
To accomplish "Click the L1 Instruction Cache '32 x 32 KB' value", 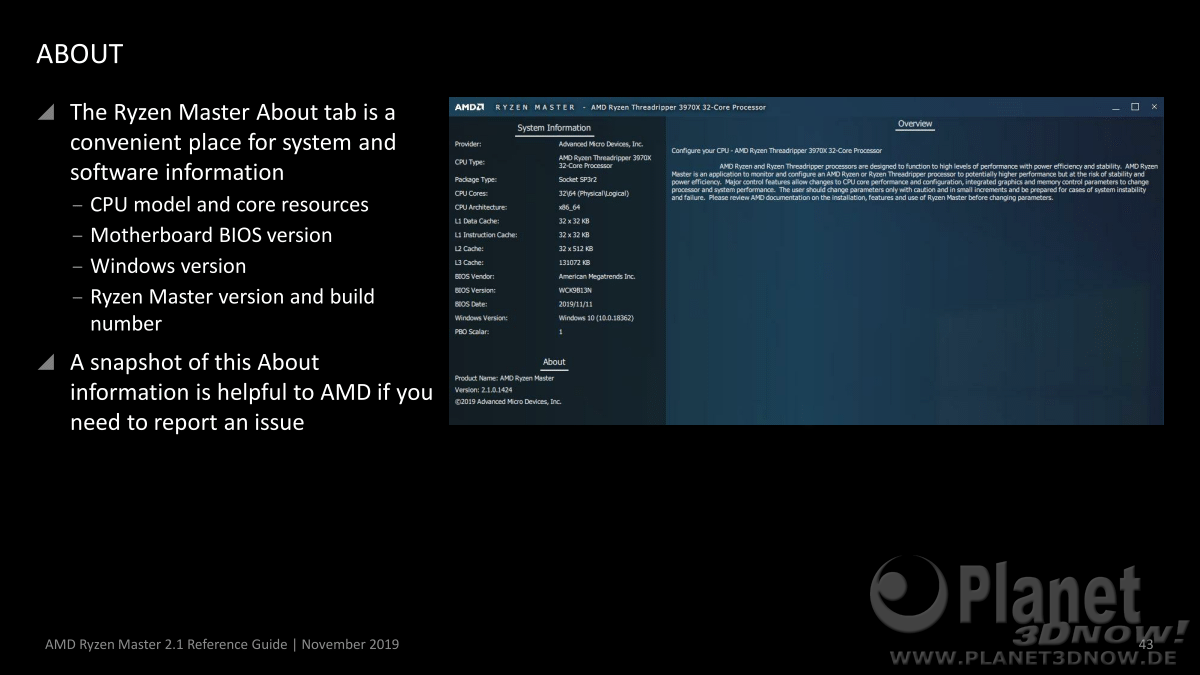I will tap(574, 235).
